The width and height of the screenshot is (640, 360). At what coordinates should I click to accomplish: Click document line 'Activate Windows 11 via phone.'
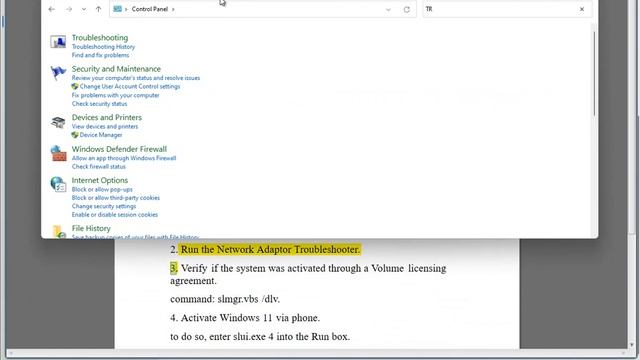pos(250,318)
